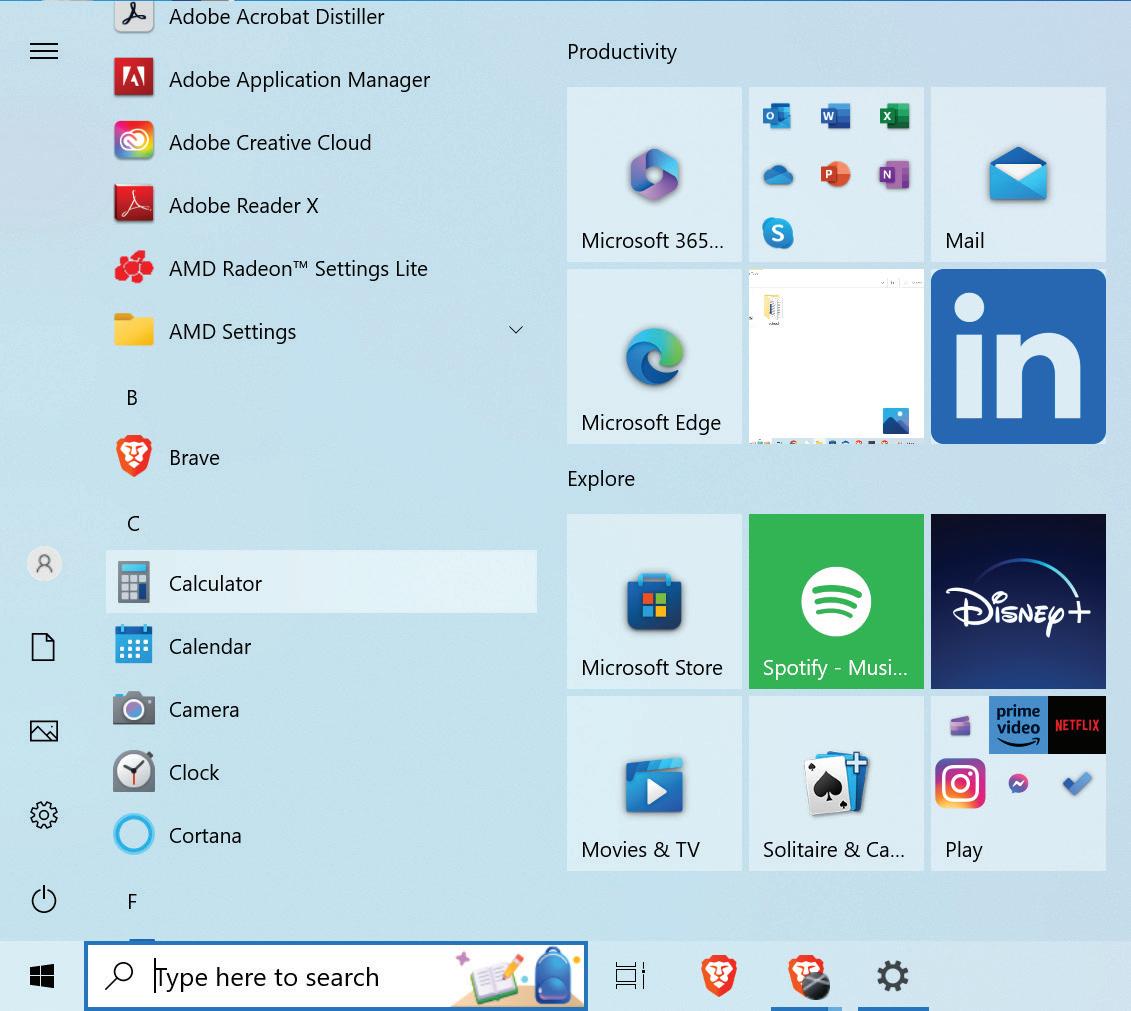The image size is (1131, 1011).
Task: Open the Documents shortcut in the sidebar
Action: (43, 647)
